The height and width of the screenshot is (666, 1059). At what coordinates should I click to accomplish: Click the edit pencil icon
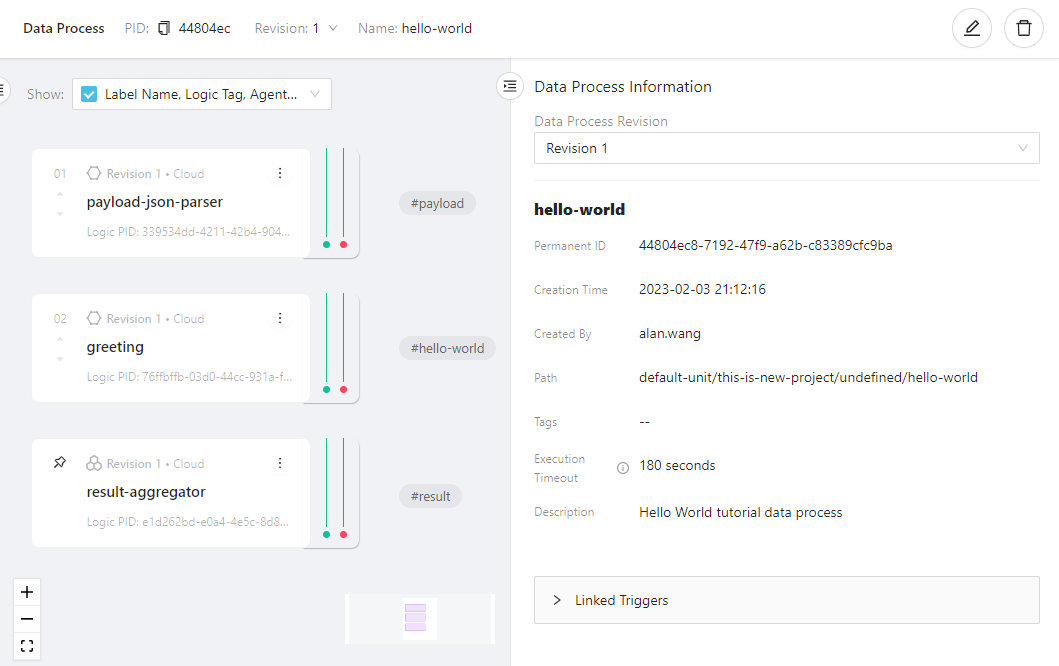[x=971, y=28]
